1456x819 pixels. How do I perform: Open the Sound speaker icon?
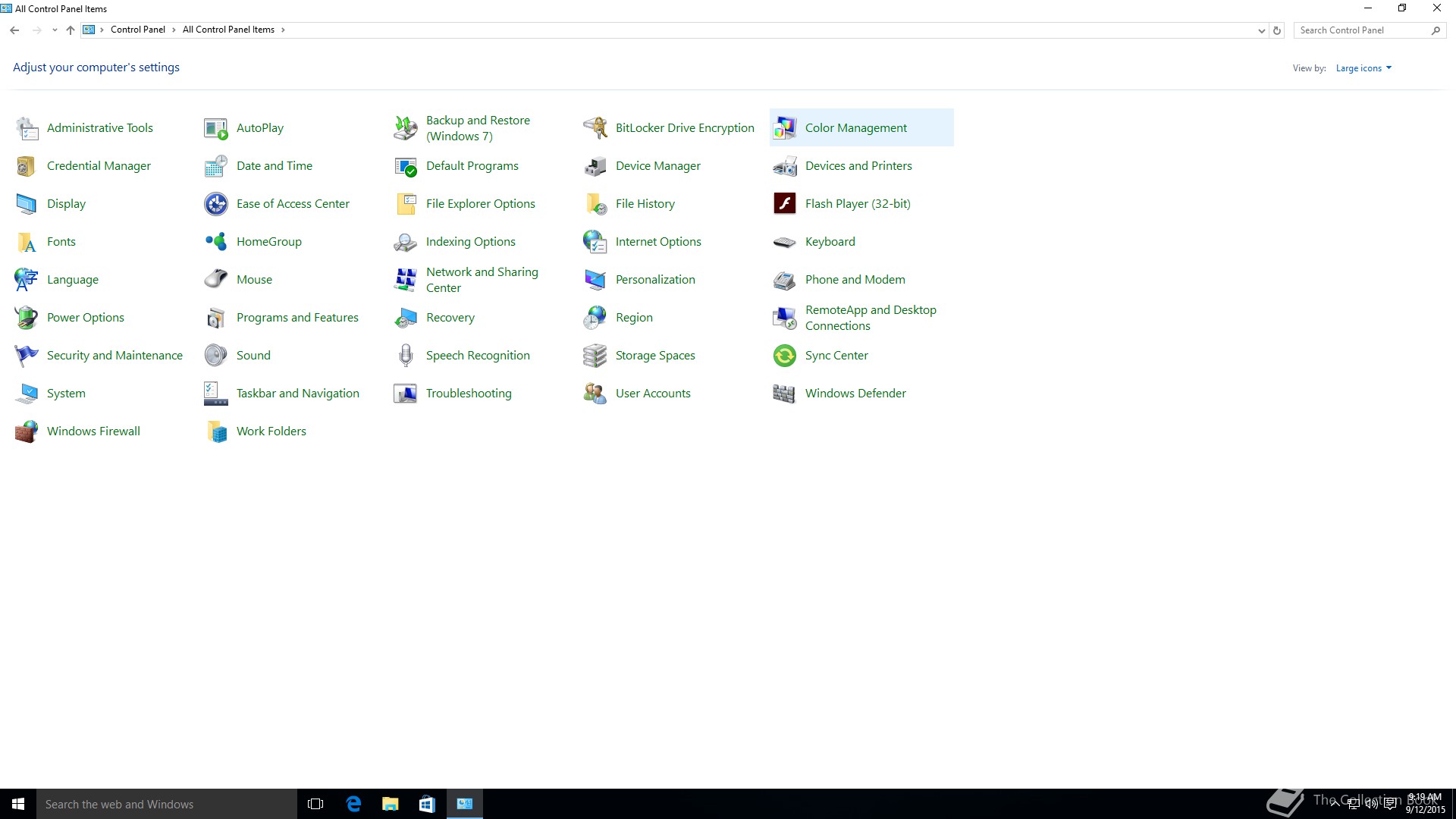tap(216, 356)
